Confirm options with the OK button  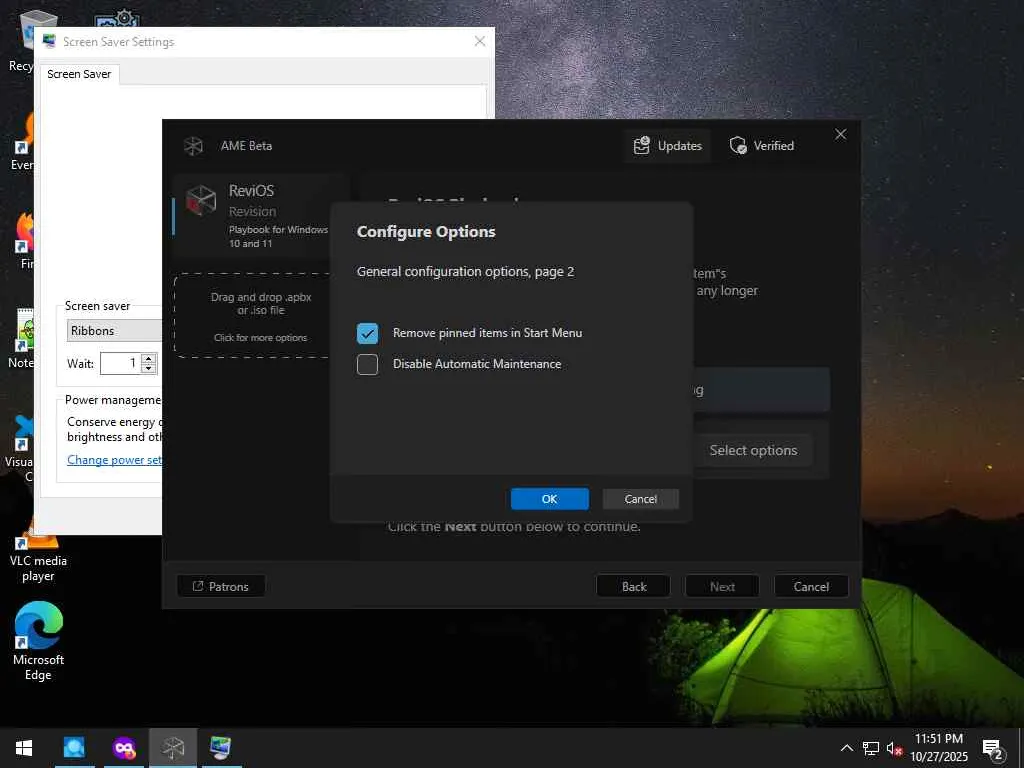(x=549, y=499)
